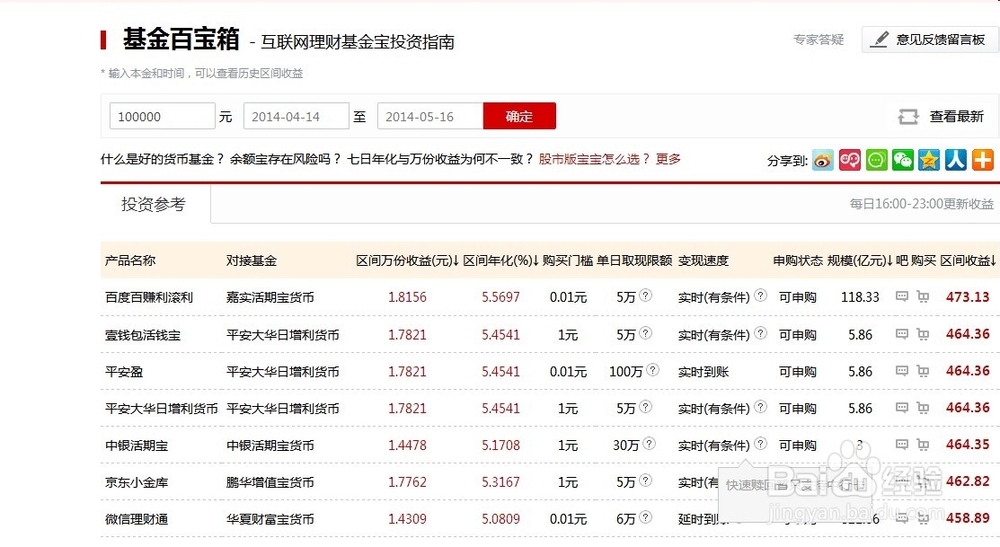
Task: Click the 产品名称 column header
Action: pos(130,261)
